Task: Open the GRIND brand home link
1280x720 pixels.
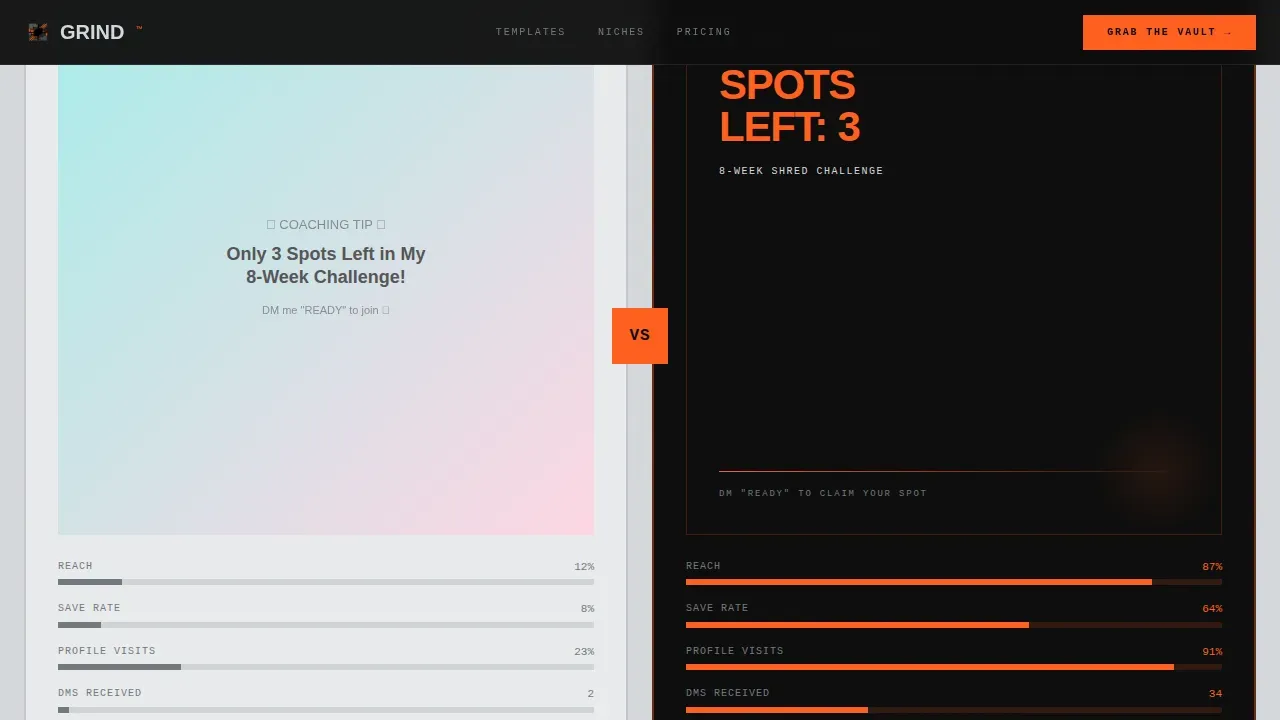Action: coord(86,32)
